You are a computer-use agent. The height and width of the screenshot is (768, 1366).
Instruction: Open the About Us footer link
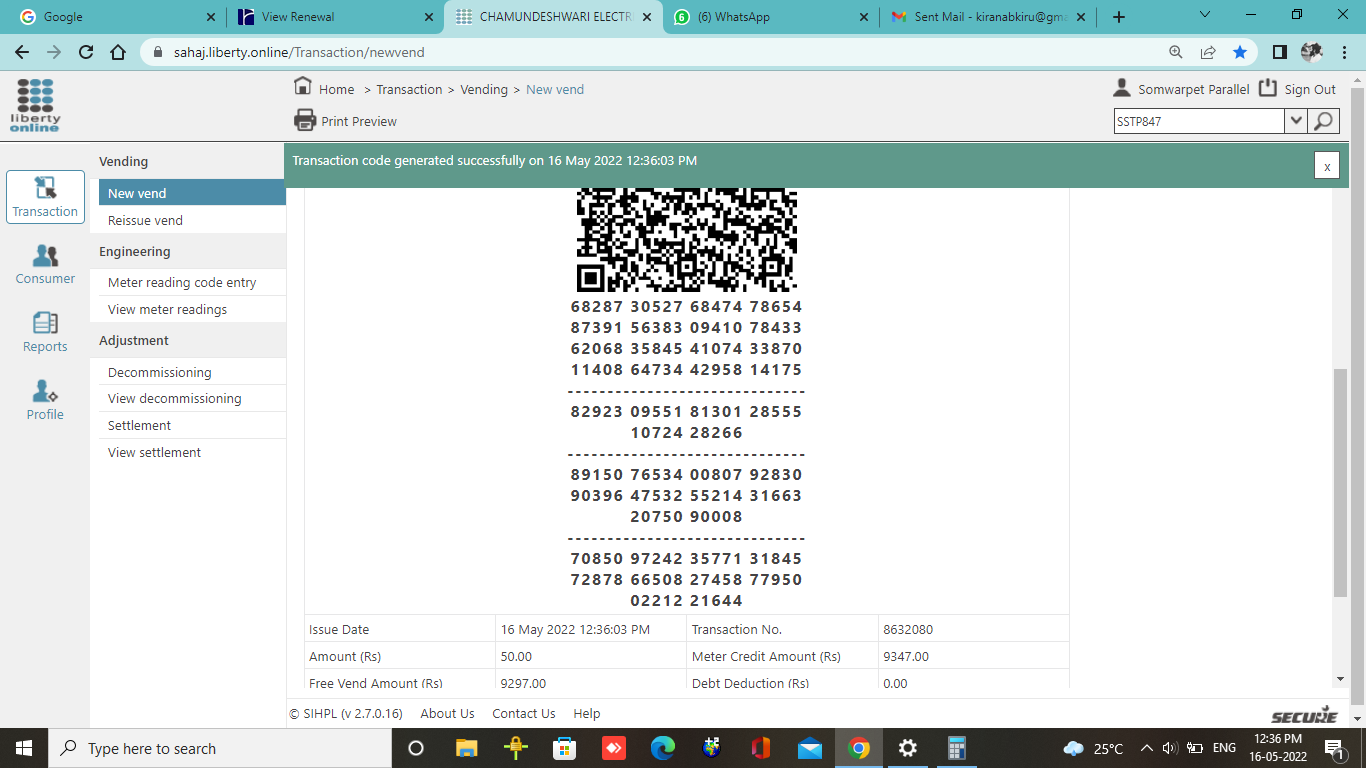pos(447,713)
